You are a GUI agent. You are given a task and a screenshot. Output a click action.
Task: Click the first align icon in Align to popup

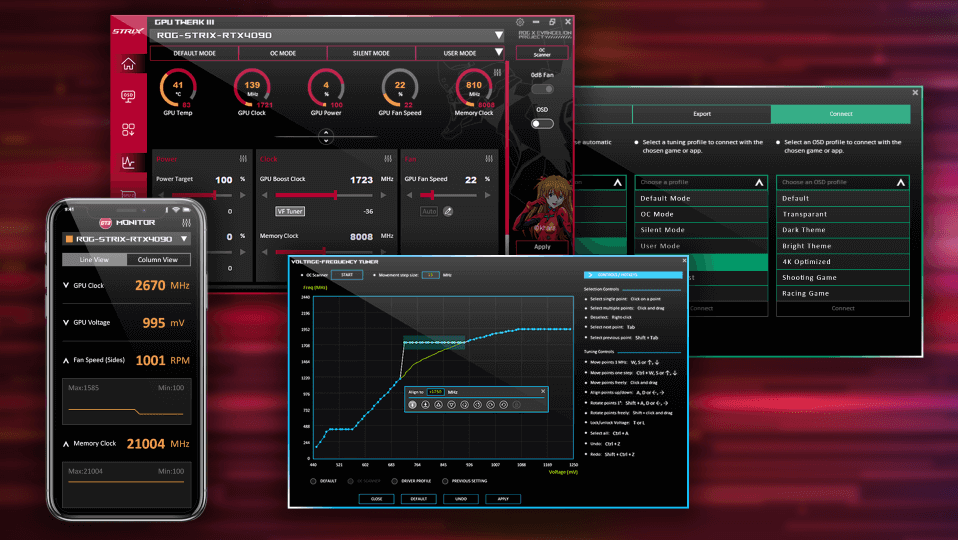pyautogui.click(x=413, y=405)
